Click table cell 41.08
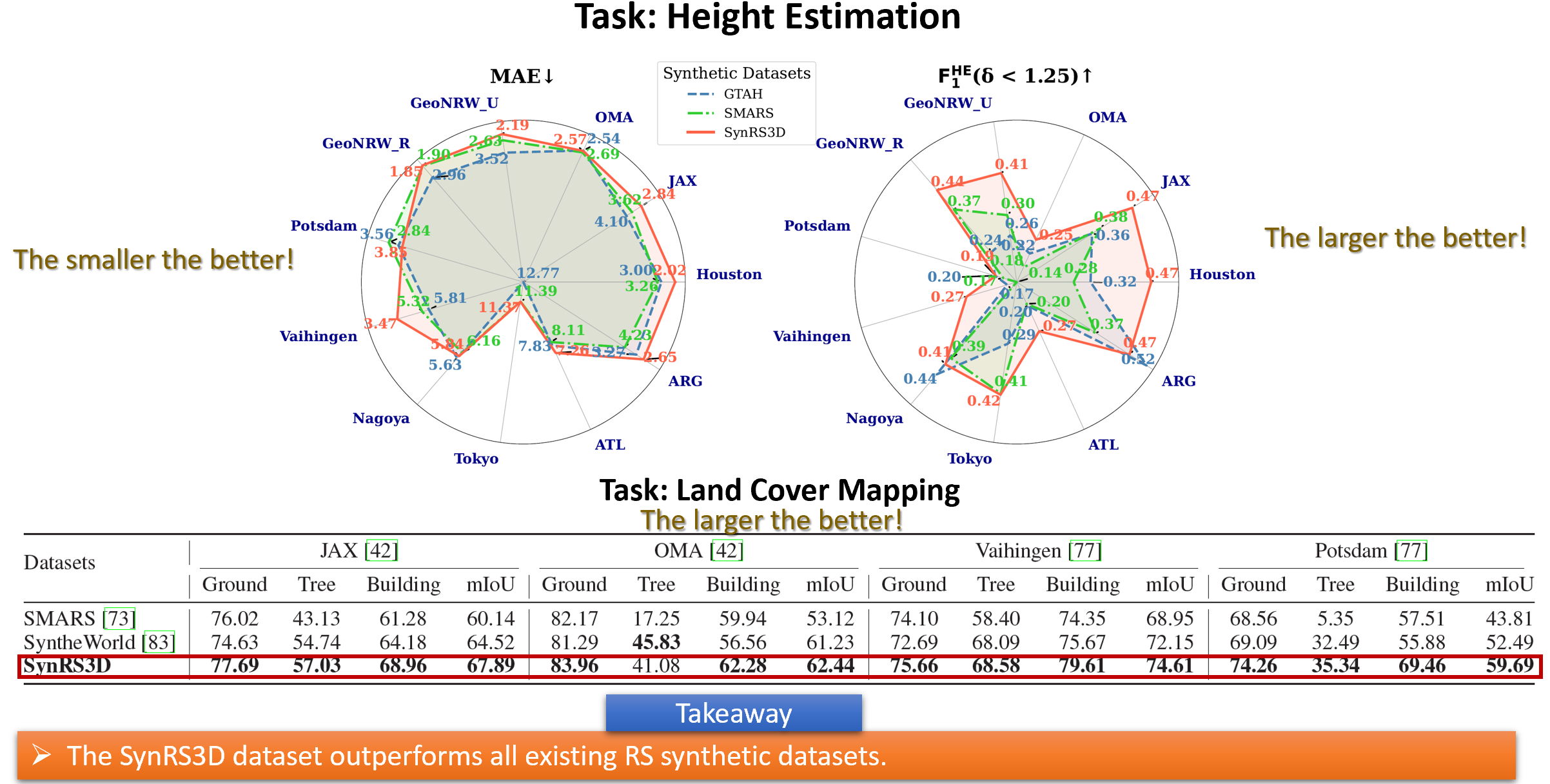This screenshot has height=784, width=1550. pyautogui.click(x=656, y=665)
